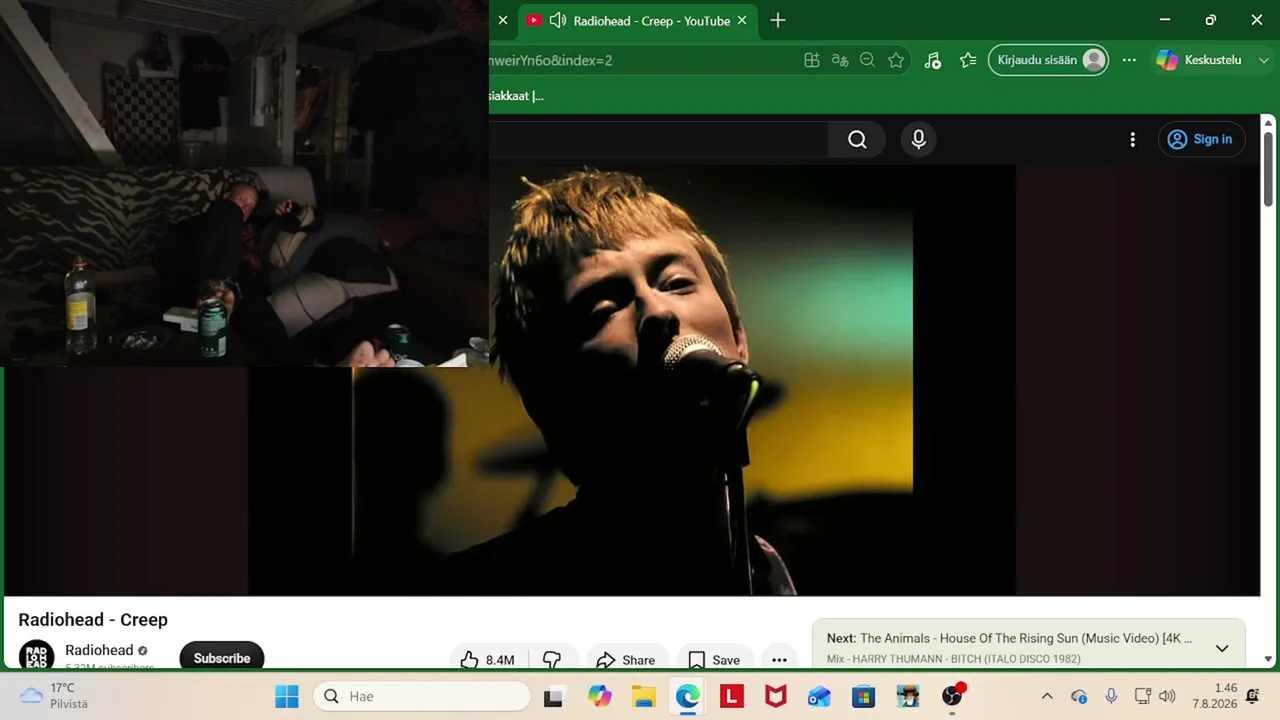Click the browser address bar URL

click(x=550, y=60)
